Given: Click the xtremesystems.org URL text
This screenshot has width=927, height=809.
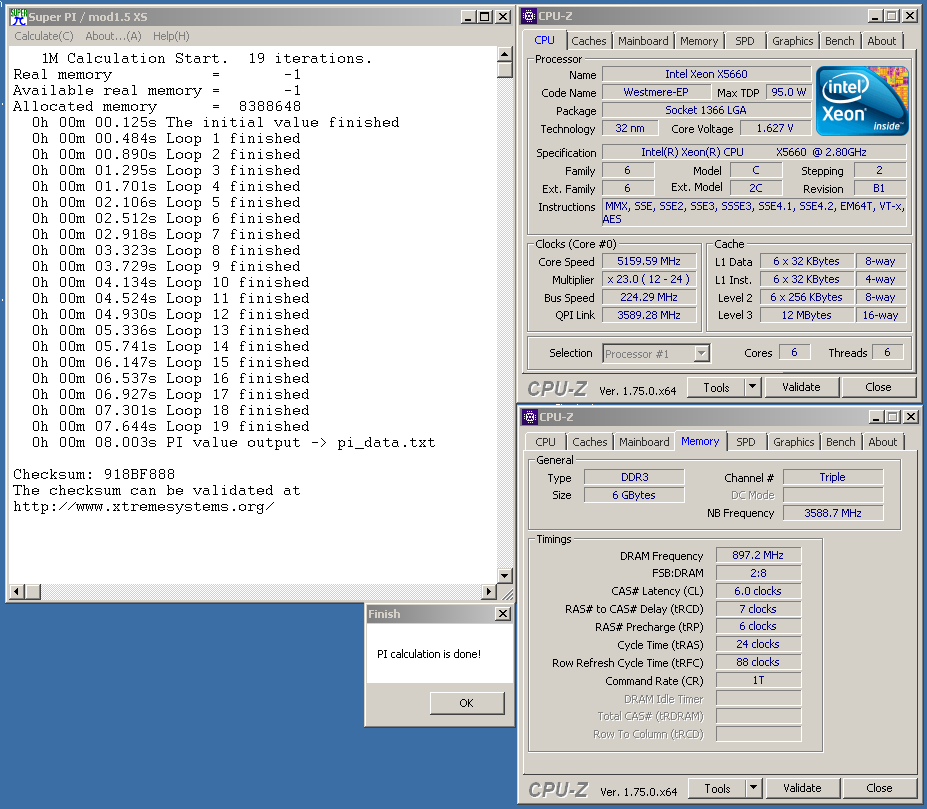Looking at the screenshot, I should [144, 507].
